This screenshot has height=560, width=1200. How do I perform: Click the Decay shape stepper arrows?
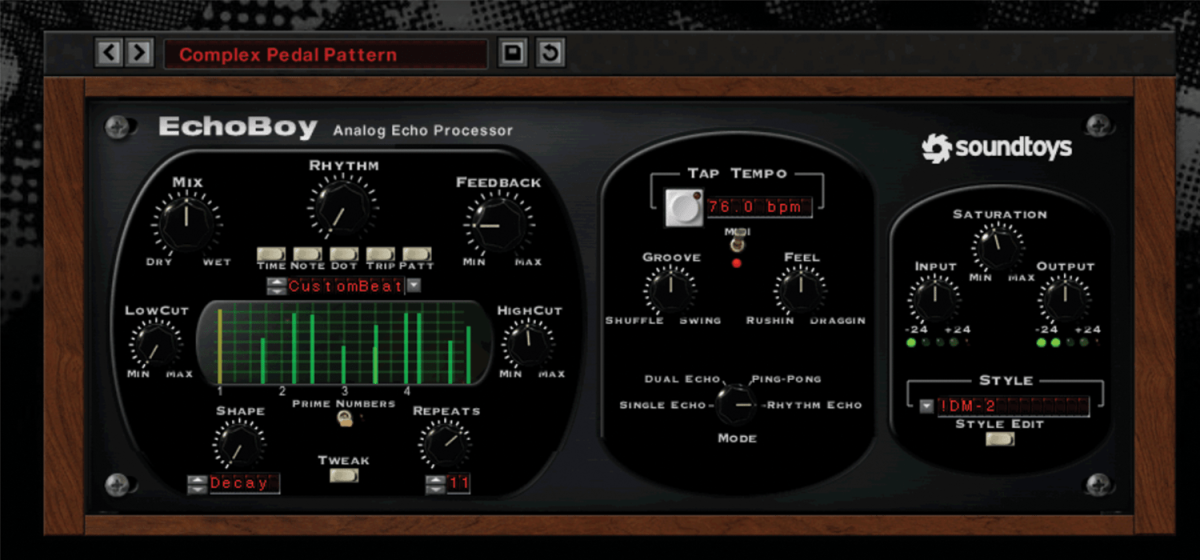[196, 484]
